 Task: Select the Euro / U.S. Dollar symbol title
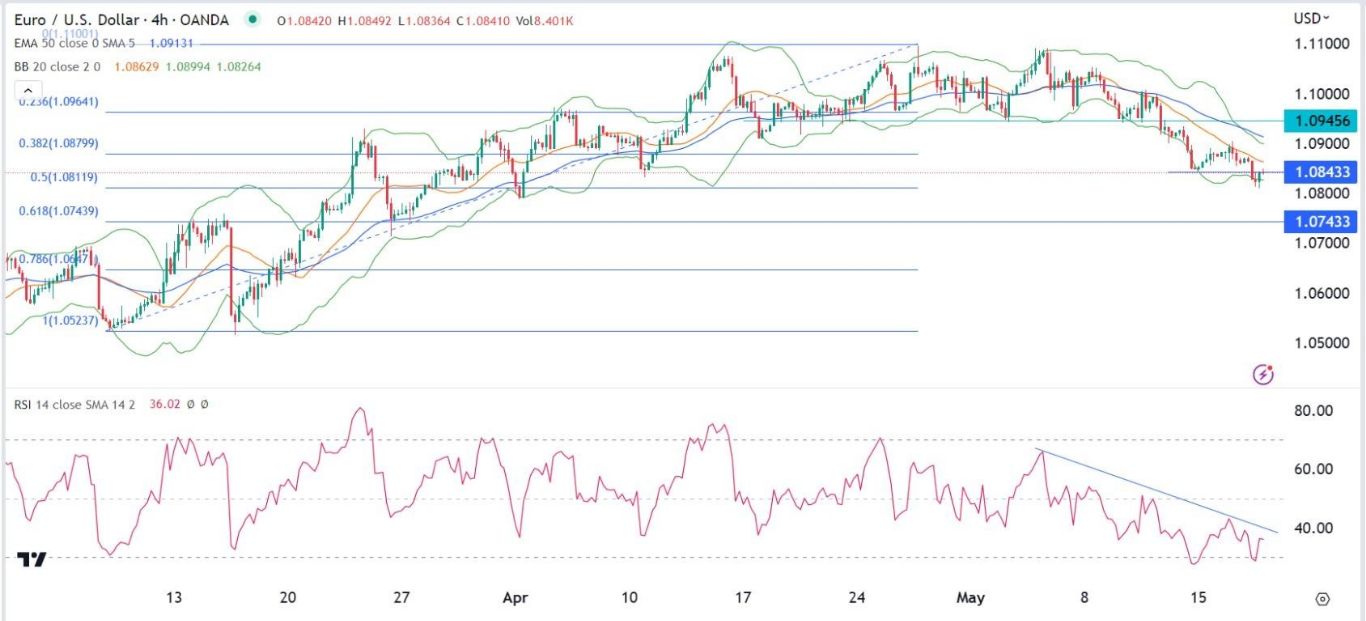point(122,19)
